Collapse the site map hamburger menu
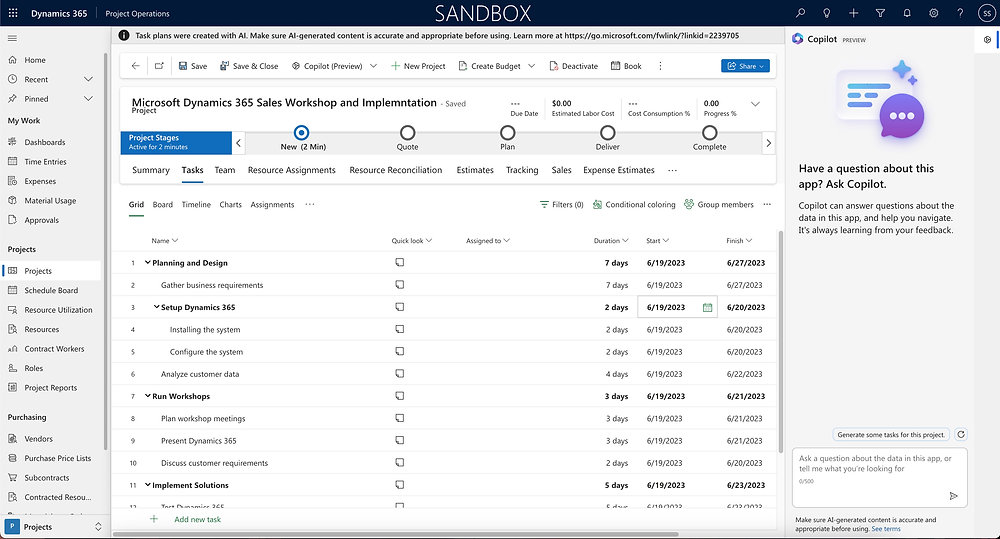Image resolution: width=1000 pixels, height=539 pixels. (x=12, y=38)
